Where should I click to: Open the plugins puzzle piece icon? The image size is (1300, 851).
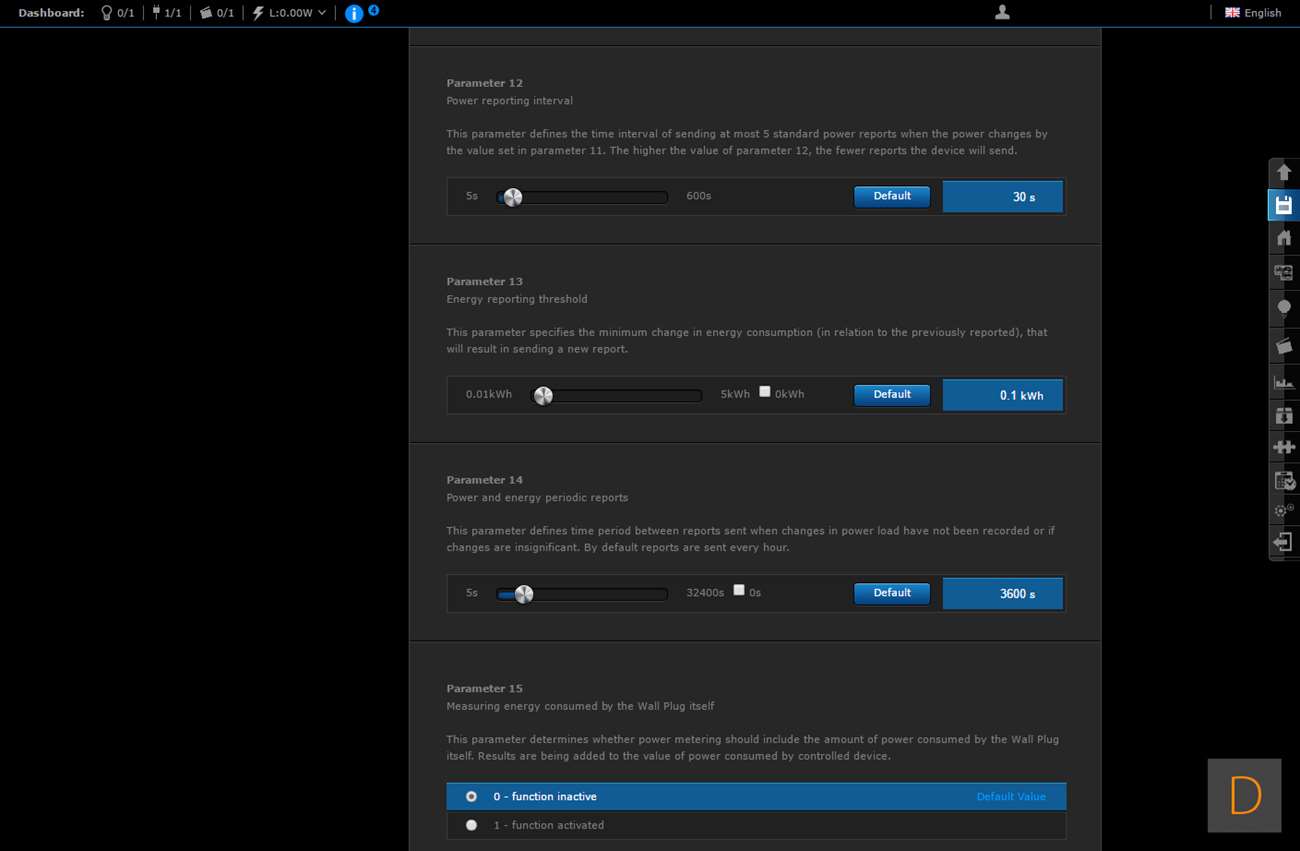(x=1284, y=447)
